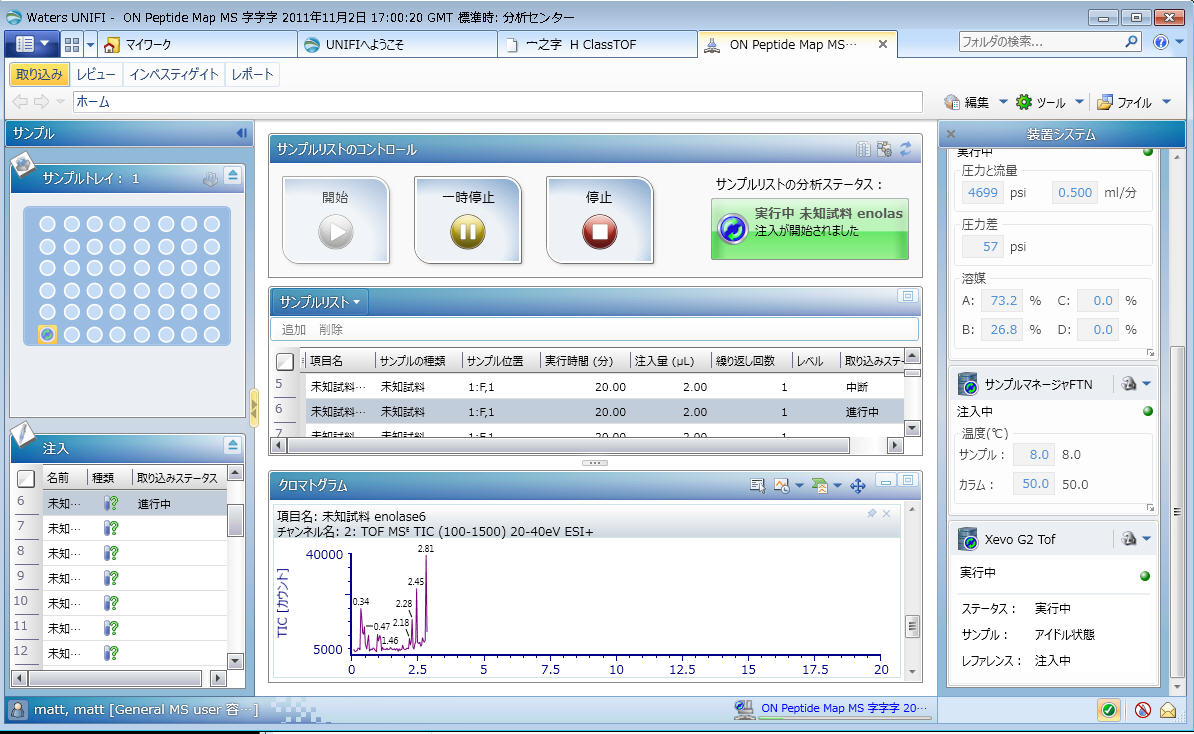1194x734 pixels.
Task: Click the back navigation arrow
Action: click(20, 101)
